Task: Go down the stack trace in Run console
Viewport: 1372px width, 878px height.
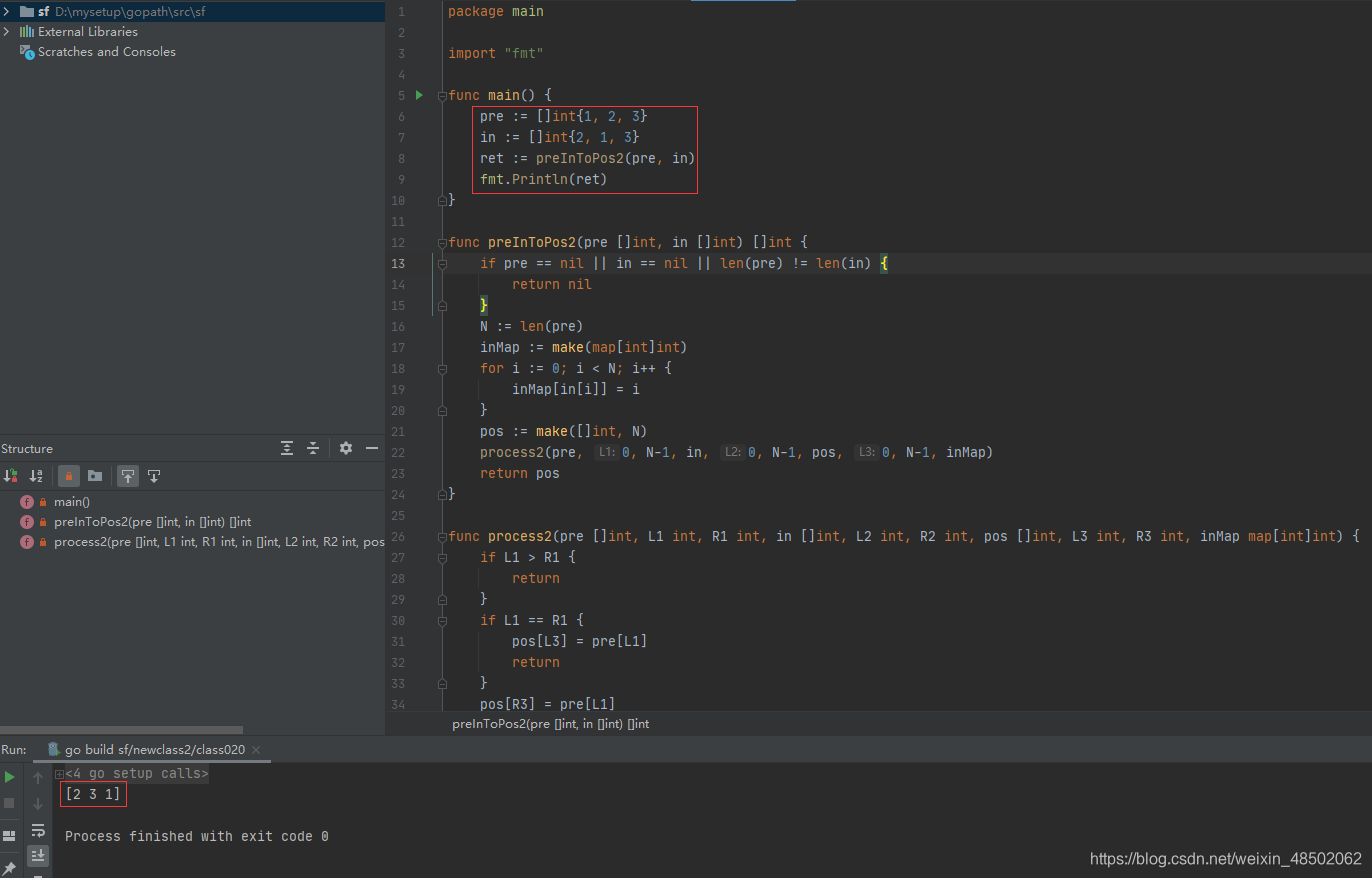Action: click(x=38, y=803)
